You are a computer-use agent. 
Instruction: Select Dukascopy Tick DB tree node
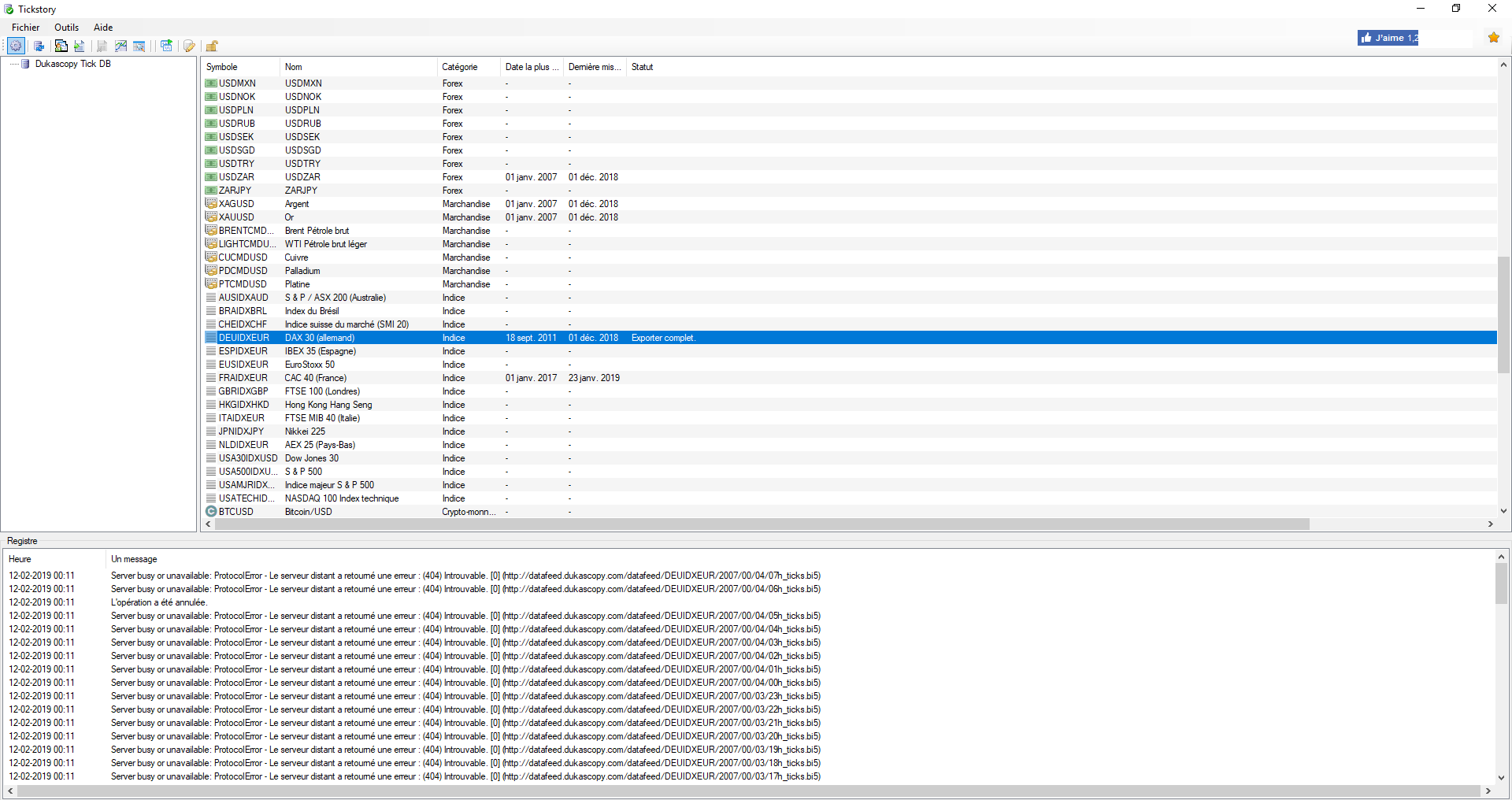(72, 64)
